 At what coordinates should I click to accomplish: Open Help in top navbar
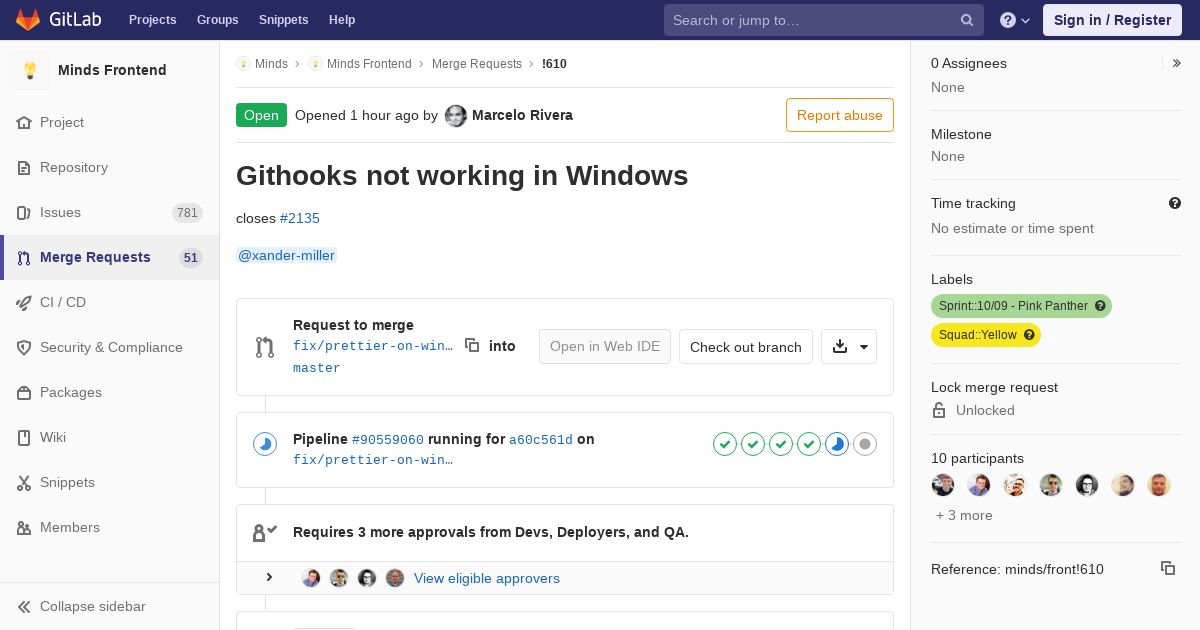[342, 20]
